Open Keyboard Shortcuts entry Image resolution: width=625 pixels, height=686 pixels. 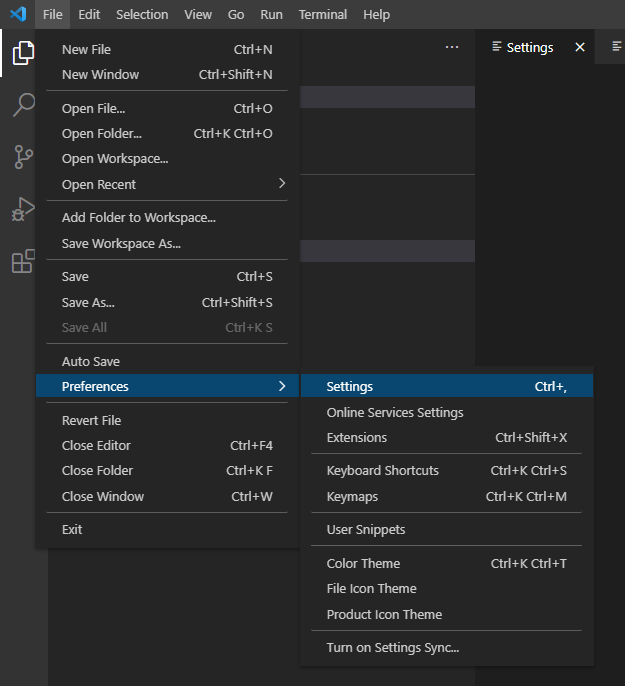pos(447,470)
